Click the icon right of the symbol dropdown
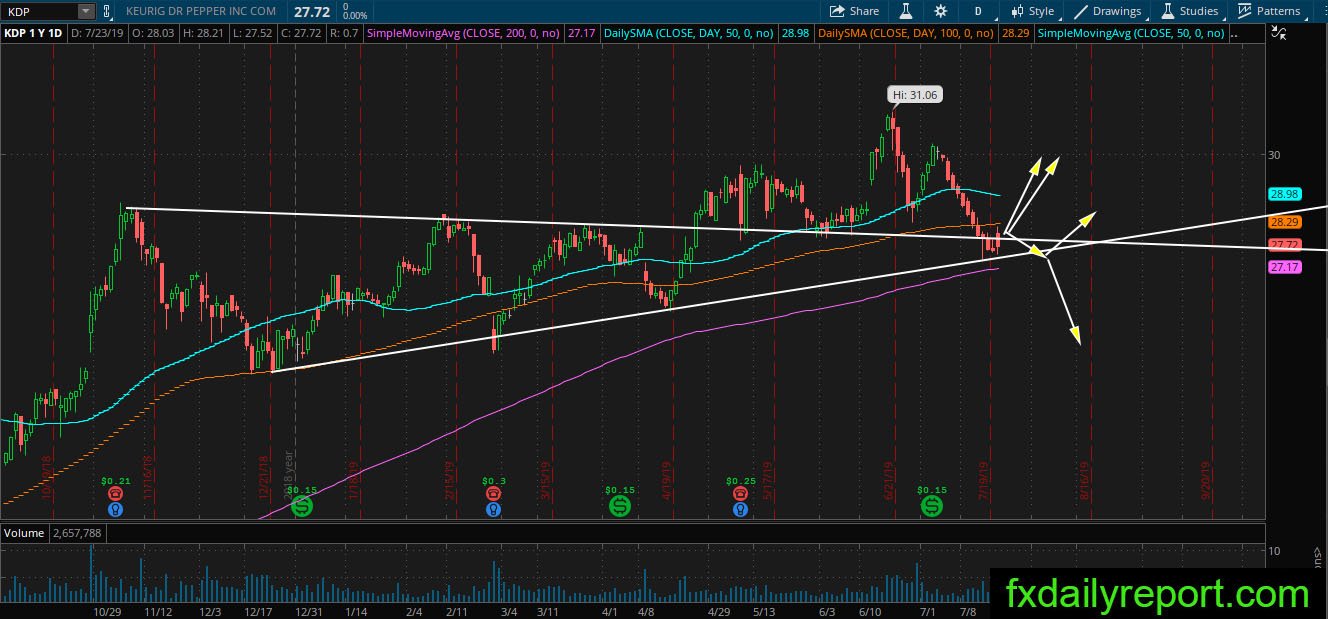The width and height of the screenshot is (1328, 619). pyautogui.click(x=108, y=11)
